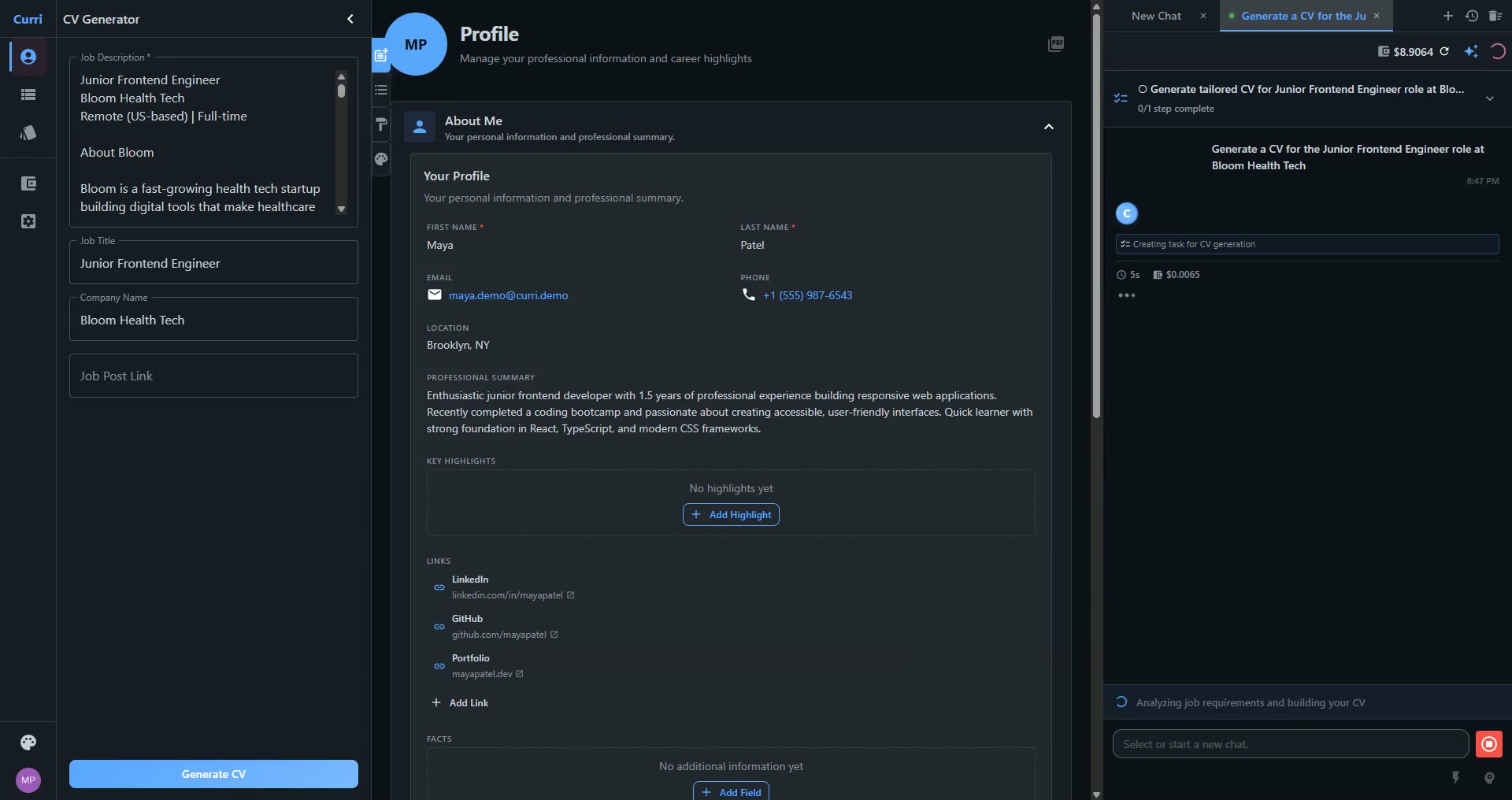Open the settings box icon in left sidebar
This screenshot has height=800, width=1512.
pos(28,221)
